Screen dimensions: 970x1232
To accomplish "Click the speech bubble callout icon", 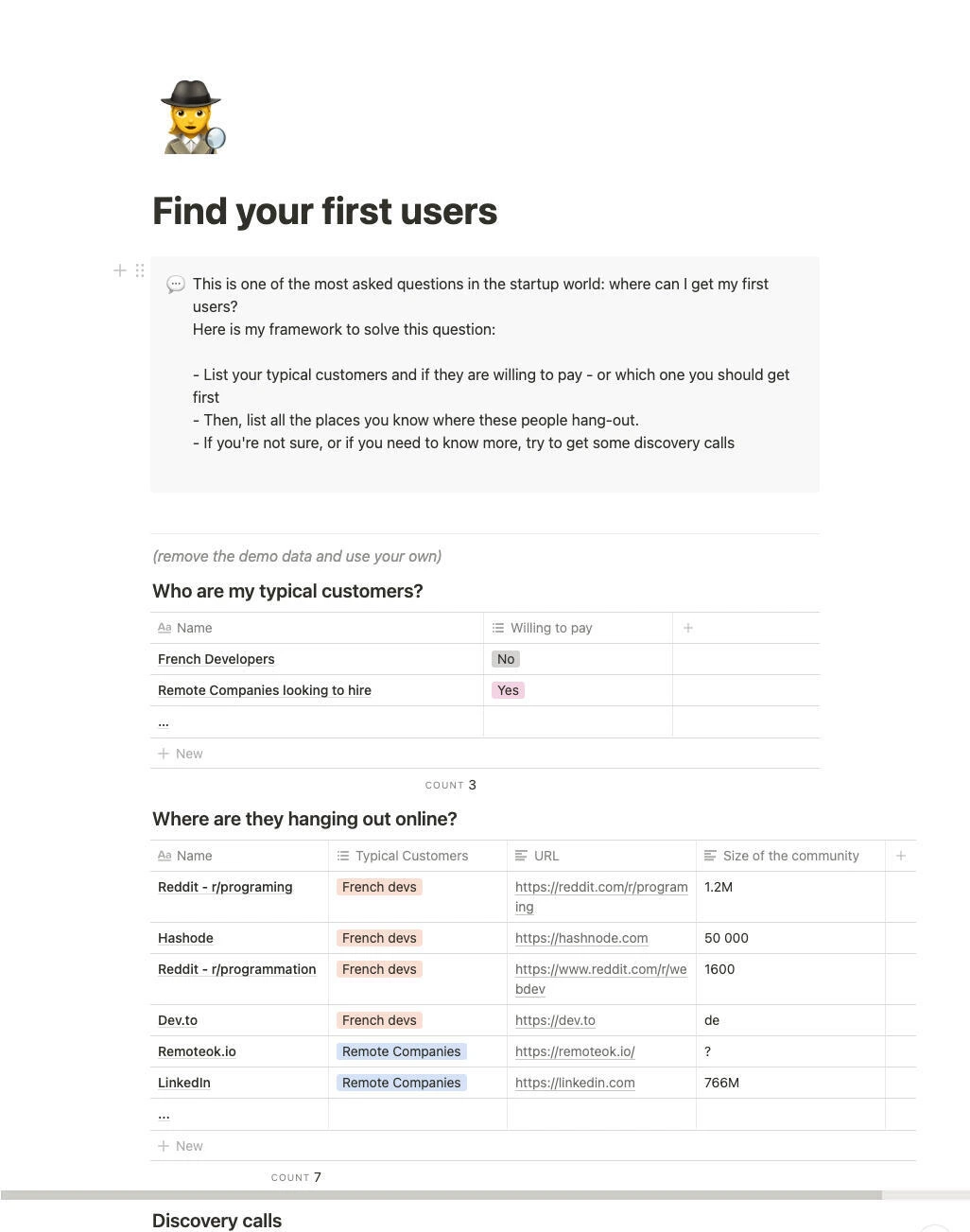I will coord(176,285).
